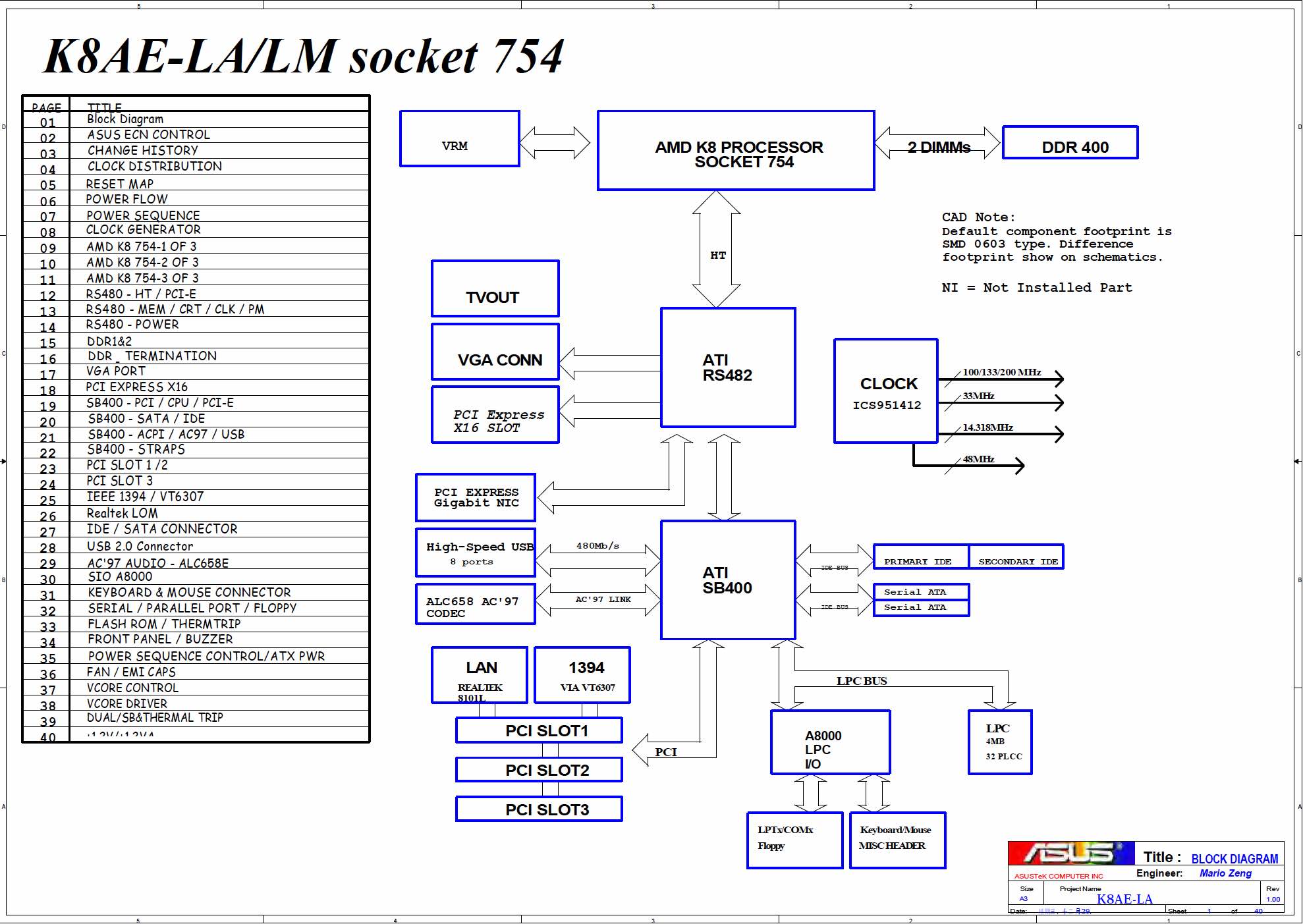The width and height of the screenshot is (1303, 924).
Task: Click the 2 DIMMs arrow connector
Action: click(x=938, y=144)
